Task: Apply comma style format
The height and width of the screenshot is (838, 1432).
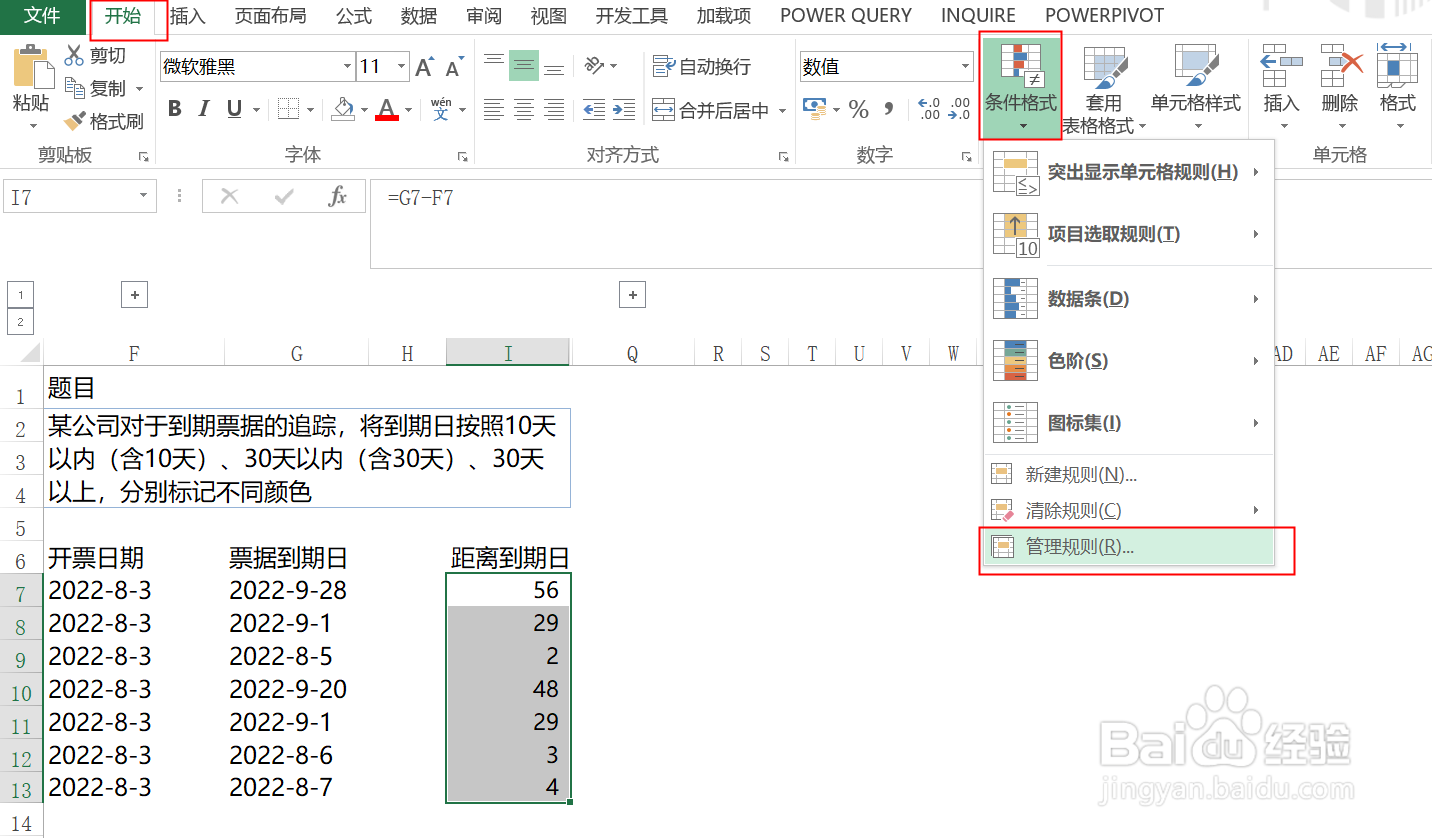Action: (x=888, y=109)
